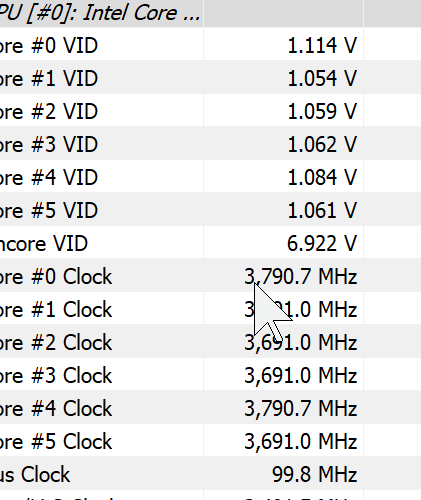This screenshot has height=500, width=421.
Task: Select the Core #0 VID sensor row
Action: coord(210,44)
